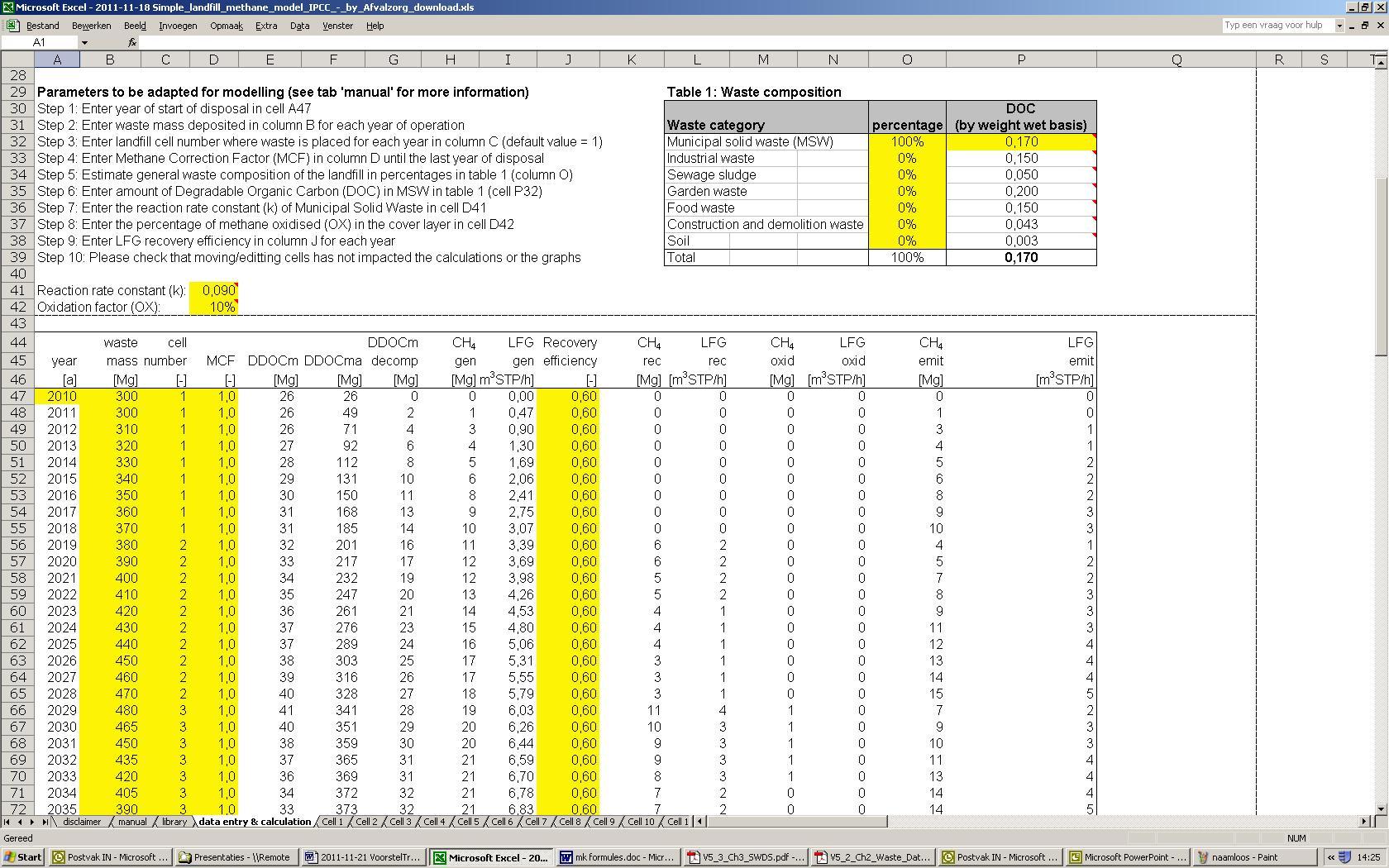Click the Excel document icon beside Bestand menu
Image resolution: width=1389 pixels, height=868 pixels.
point(12,26)
